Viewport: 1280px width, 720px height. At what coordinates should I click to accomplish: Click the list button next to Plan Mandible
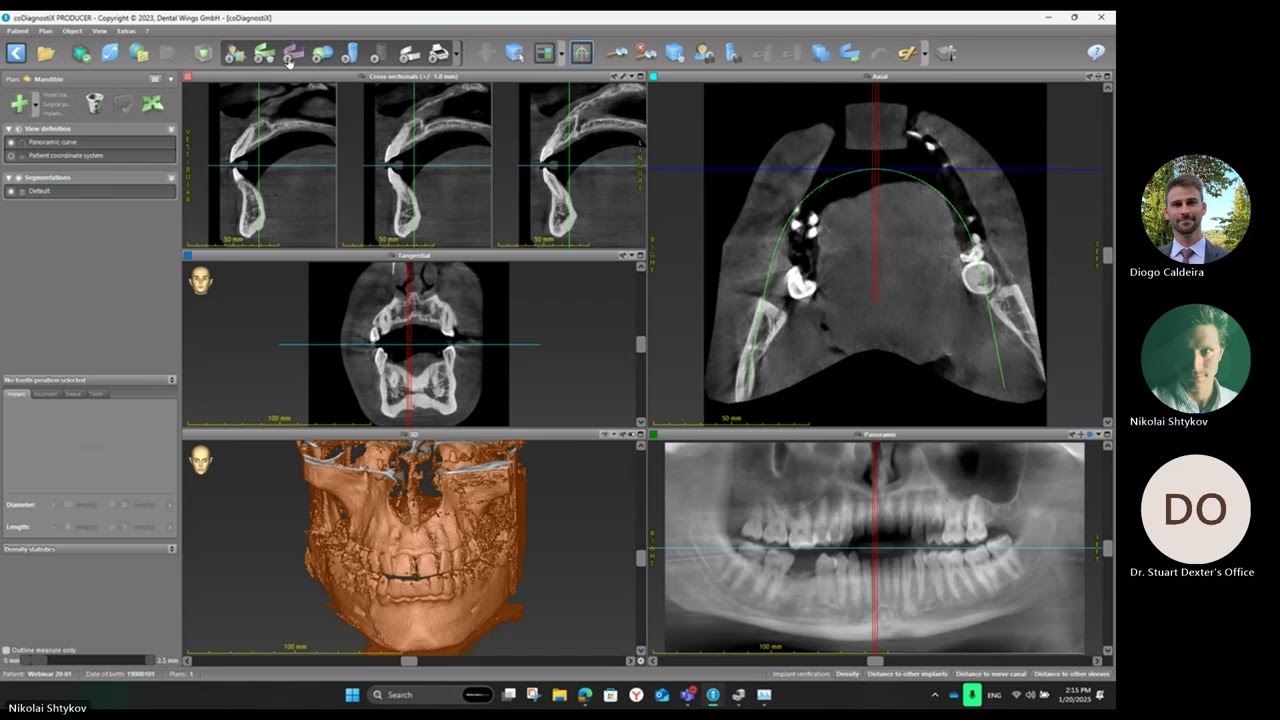pyautogui.click(x=155, y=79)
